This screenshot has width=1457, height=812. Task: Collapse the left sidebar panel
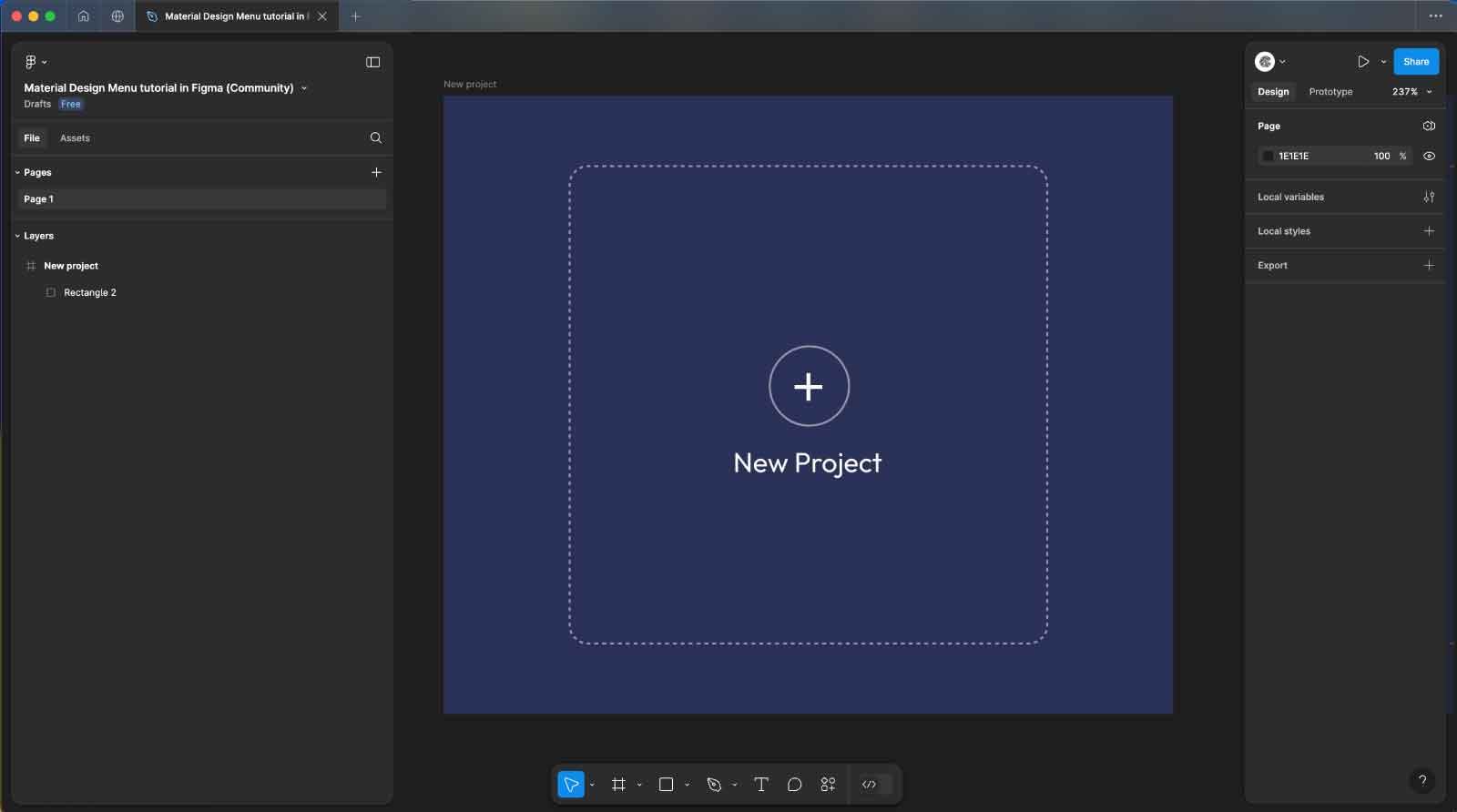tap(372, 62)
